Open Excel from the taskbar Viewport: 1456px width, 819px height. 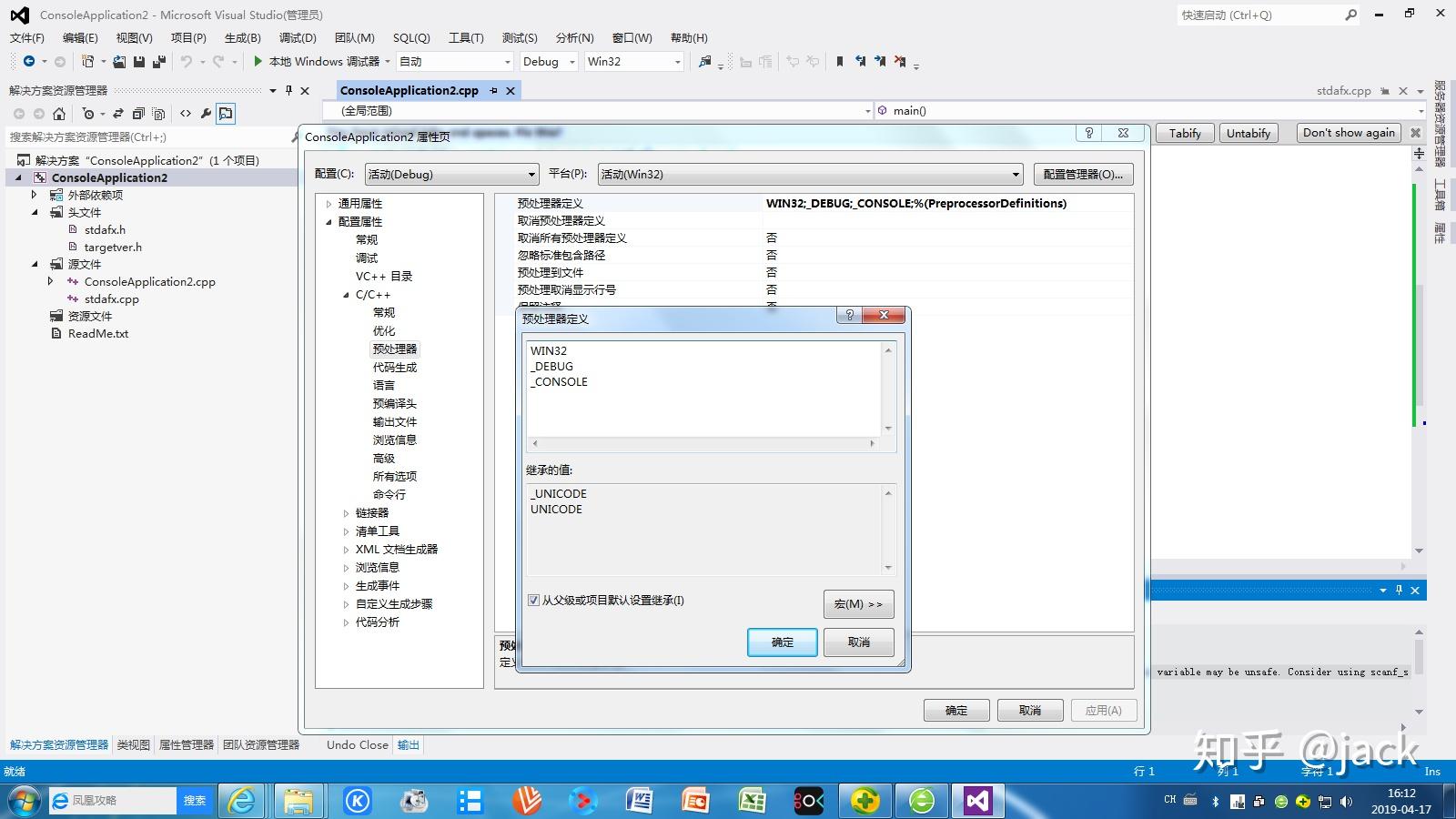pyautogui.click(x=752, y=801)
